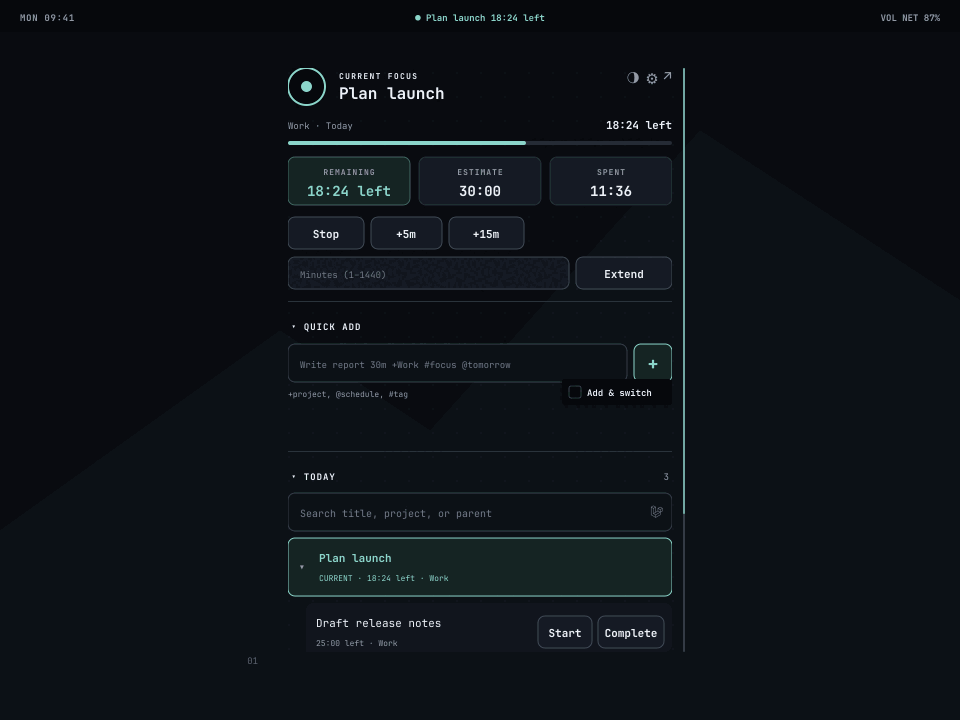The image size is (960, 720).
Task: Toggle the half-circle theme contrast icon
Action: (633, 77)
